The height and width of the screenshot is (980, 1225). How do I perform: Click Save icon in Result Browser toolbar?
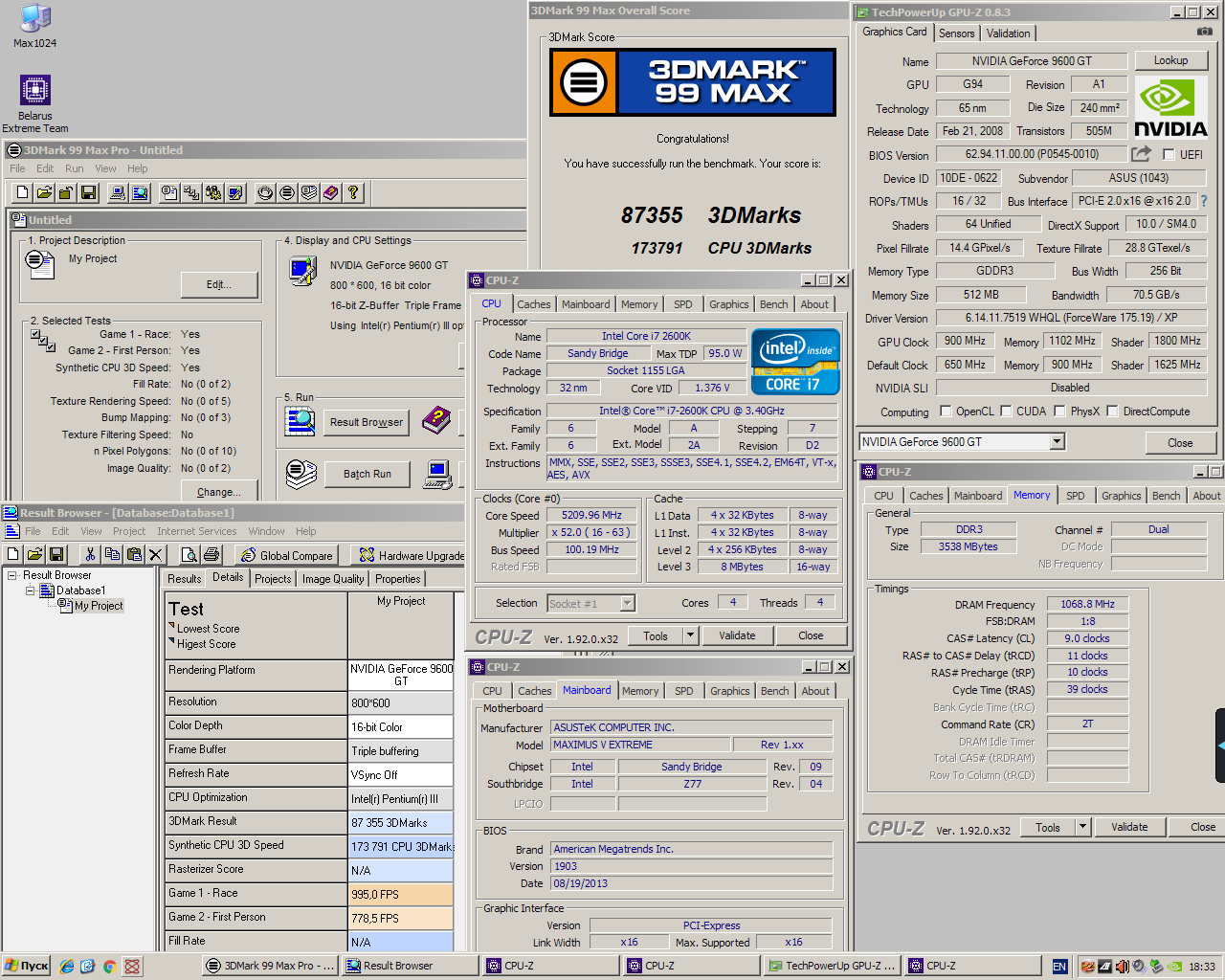56,554
